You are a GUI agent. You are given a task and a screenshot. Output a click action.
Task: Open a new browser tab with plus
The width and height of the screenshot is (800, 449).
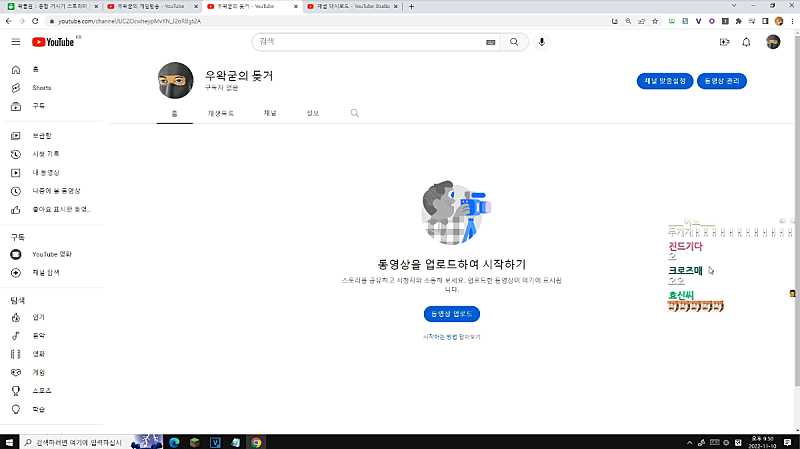(x=411, y=6)
